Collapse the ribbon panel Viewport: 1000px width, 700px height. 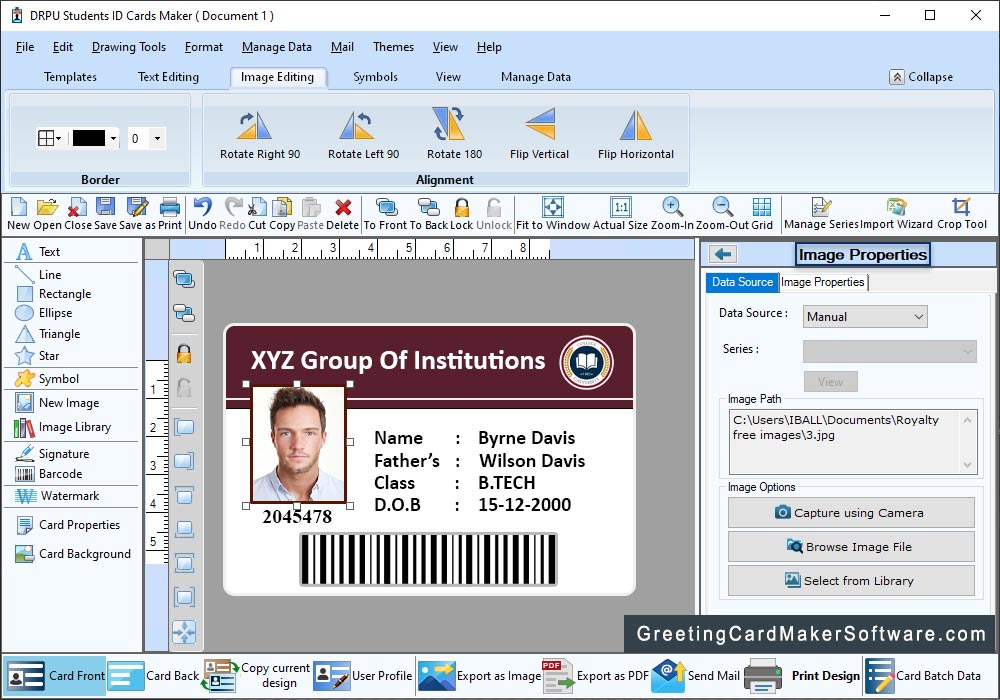[x=921, y=77]
